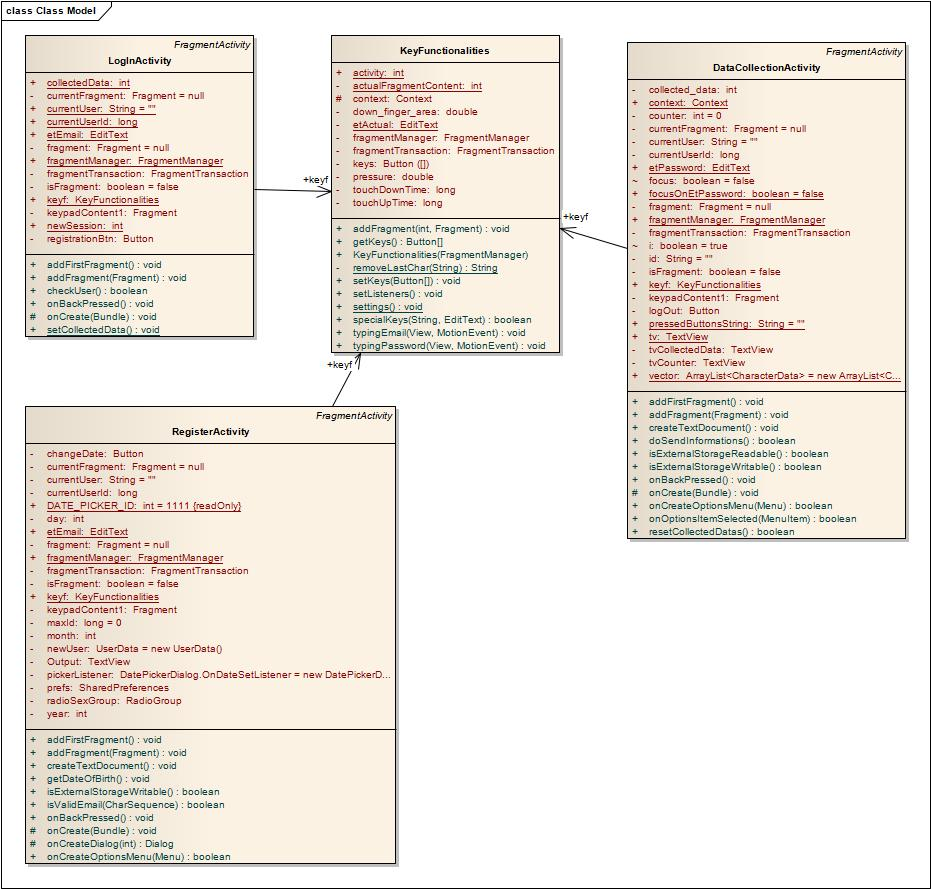Select 'focus: boolean = false' attribute
Screen dimensions: 931x889
point(702,182)
